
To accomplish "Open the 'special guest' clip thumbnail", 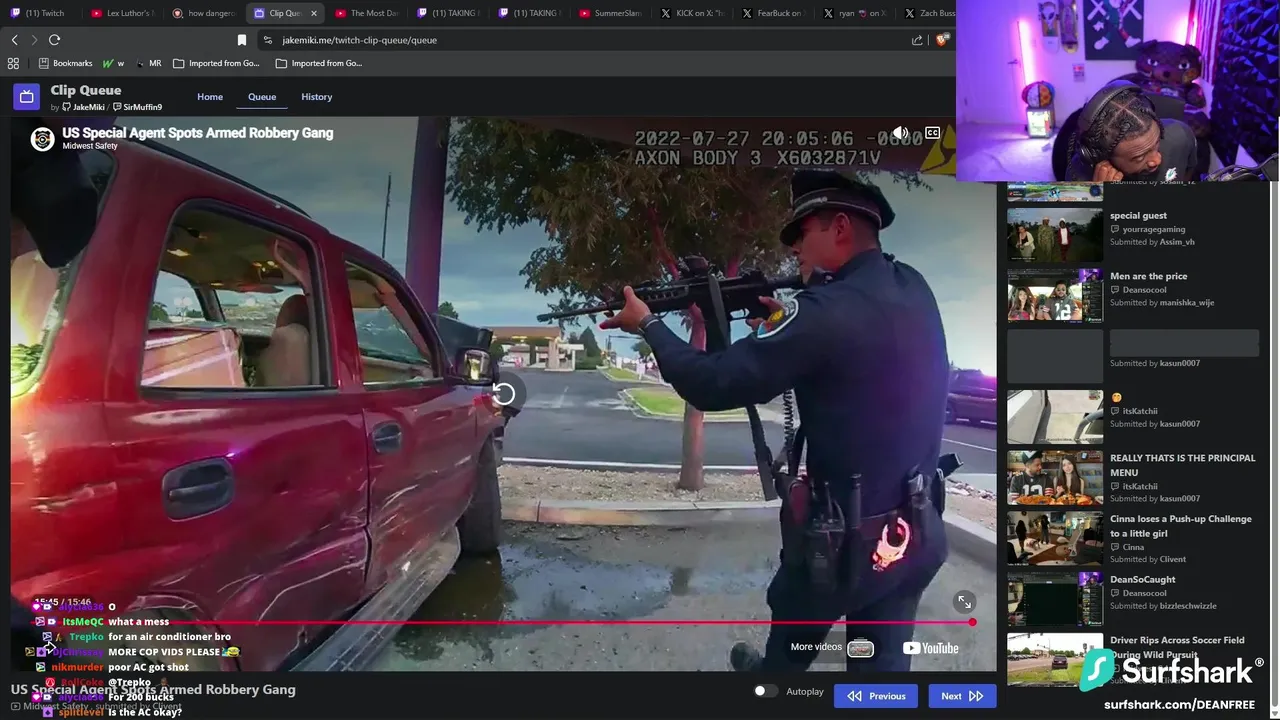I will tap(1055, 234).
